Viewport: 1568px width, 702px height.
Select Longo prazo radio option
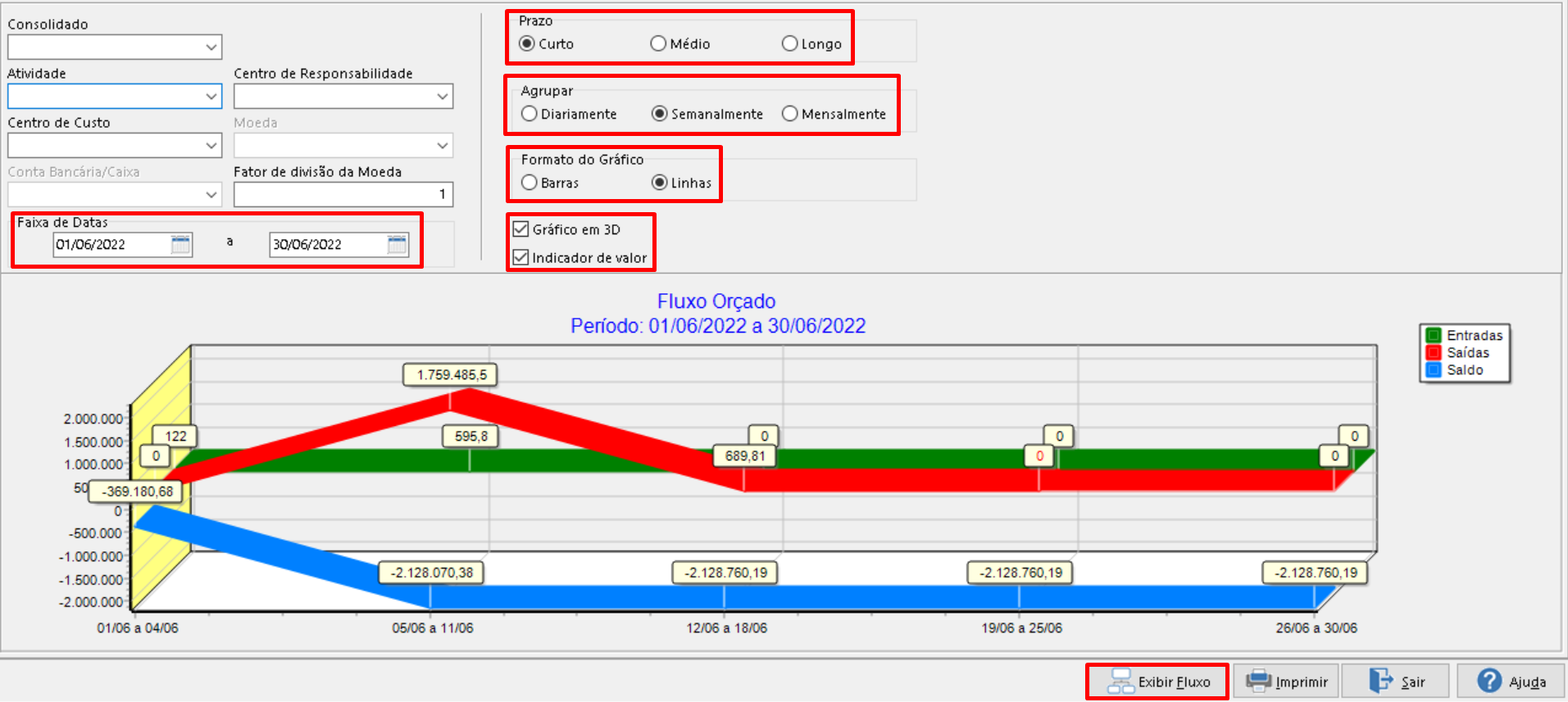click(789, 43)
